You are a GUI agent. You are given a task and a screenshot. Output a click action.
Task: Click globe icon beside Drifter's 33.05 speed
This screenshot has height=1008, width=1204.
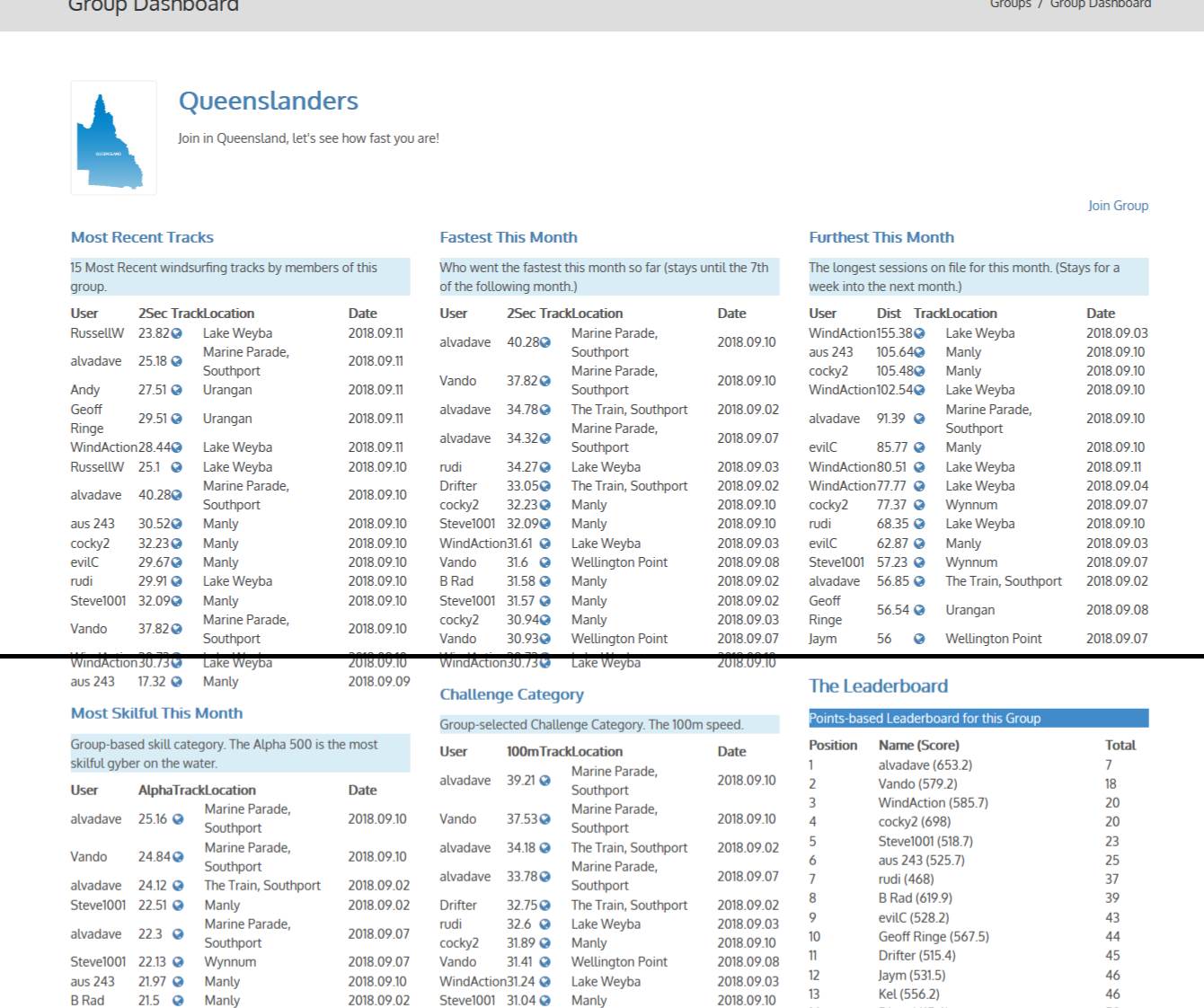[545, 486]
